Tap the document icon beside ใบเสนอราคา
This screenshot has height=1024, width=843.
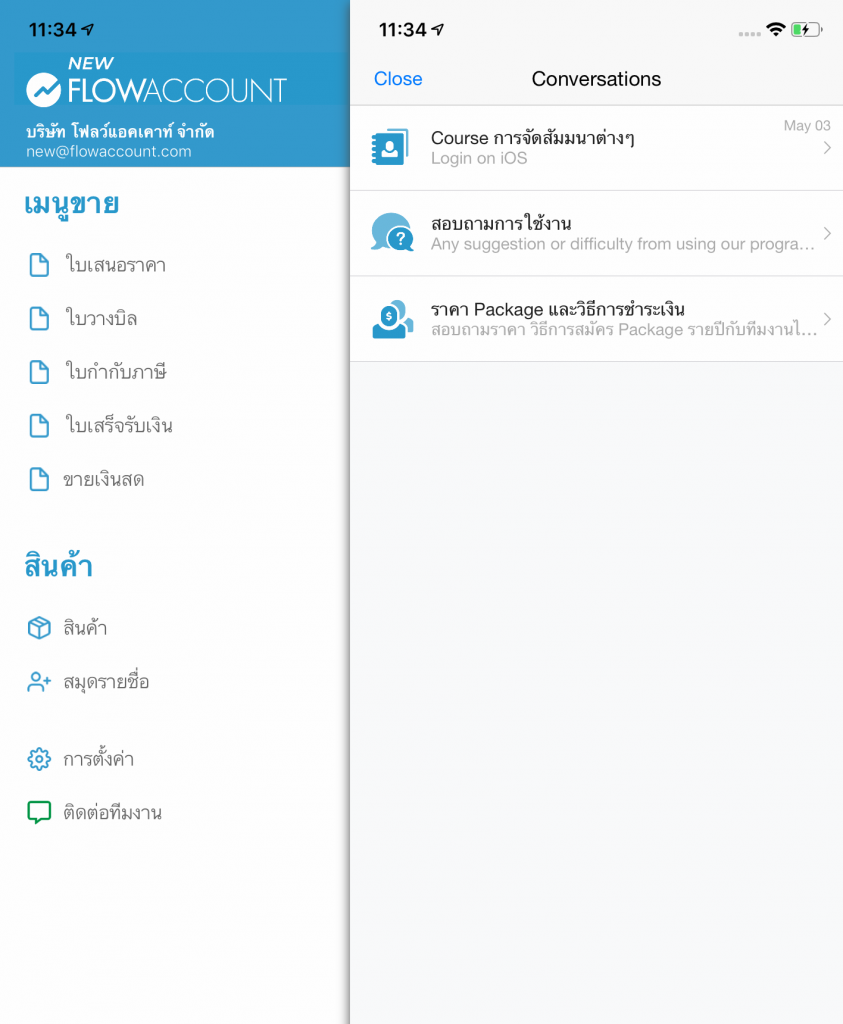pos(39,265)
